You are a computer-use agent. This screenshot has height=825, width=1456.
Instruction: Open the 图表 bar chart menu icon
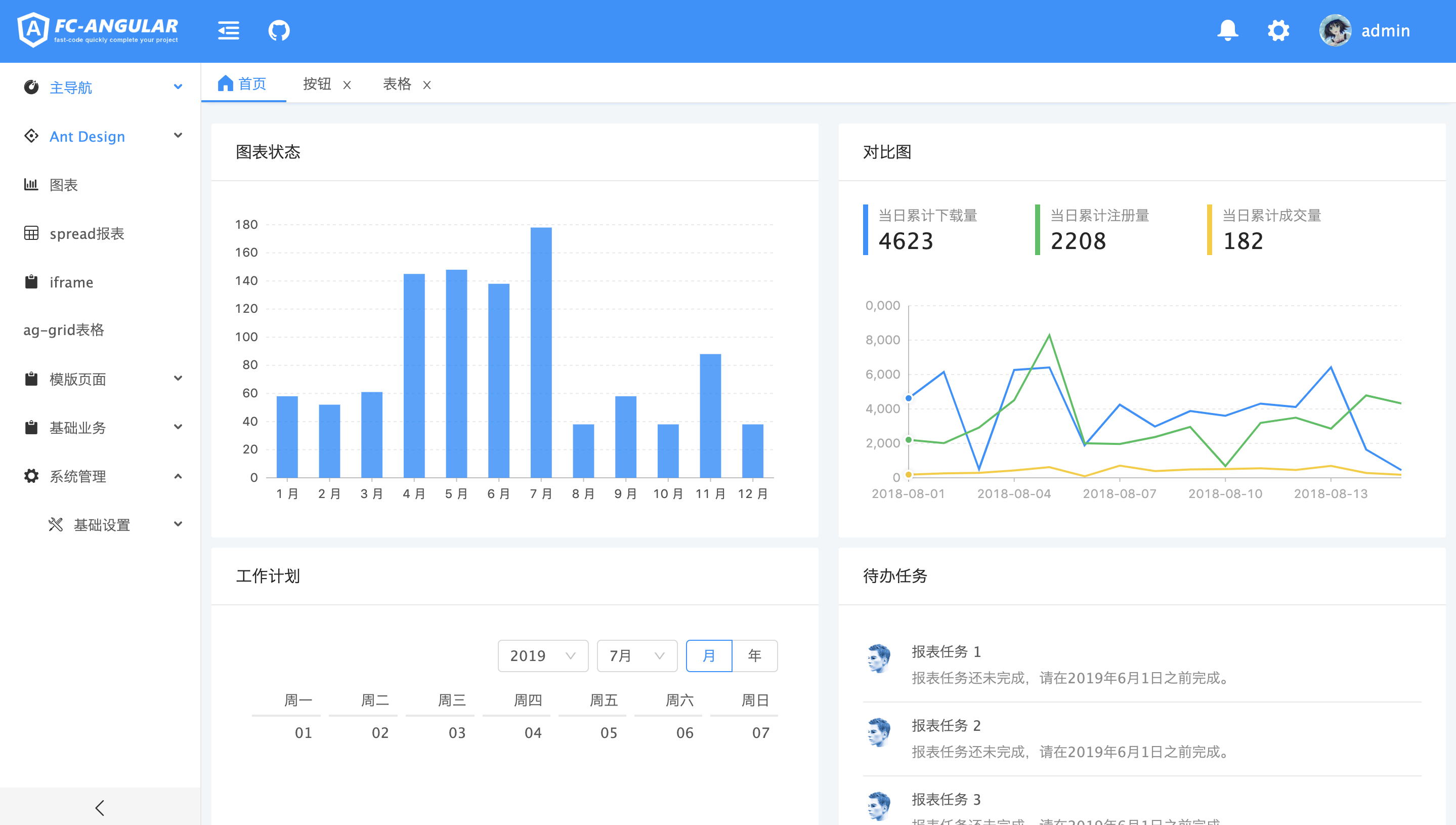(x=31, y=184)
